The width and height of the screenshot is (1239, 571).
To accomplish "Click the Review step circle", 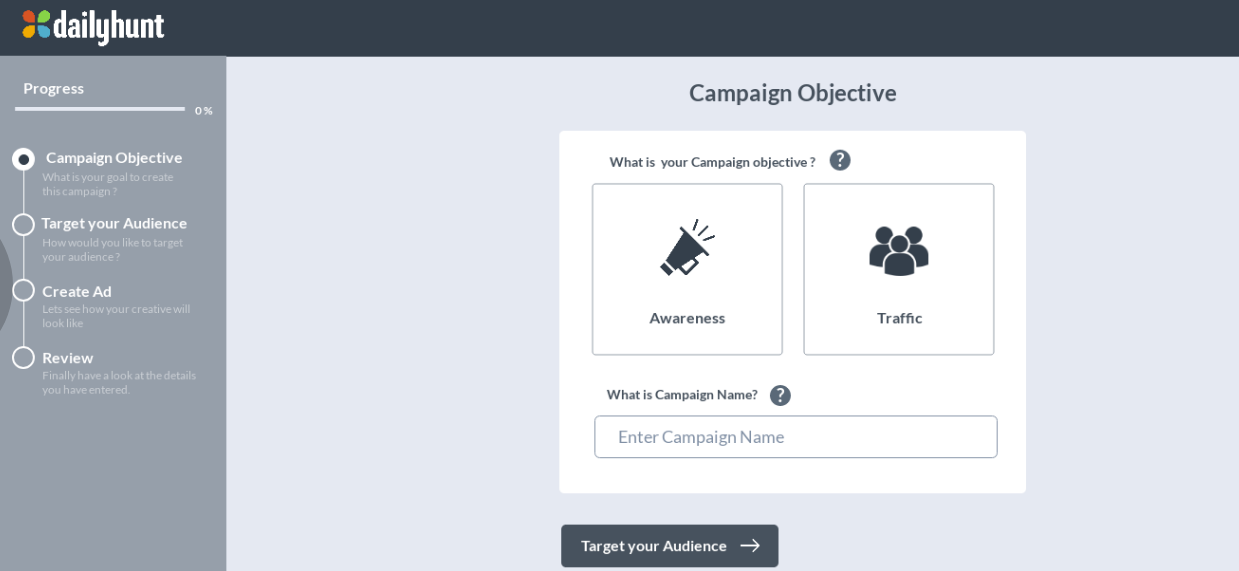I will pos(23,357).
